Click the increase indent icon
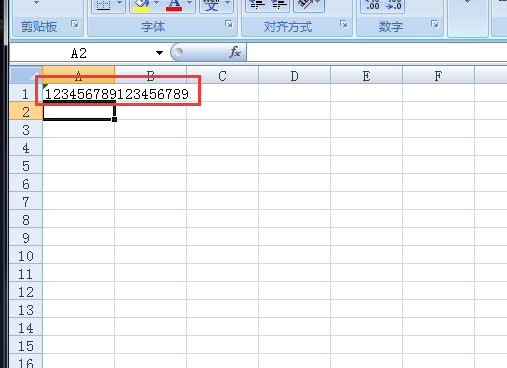Screen dimensions: 507x368 point(279,5)
